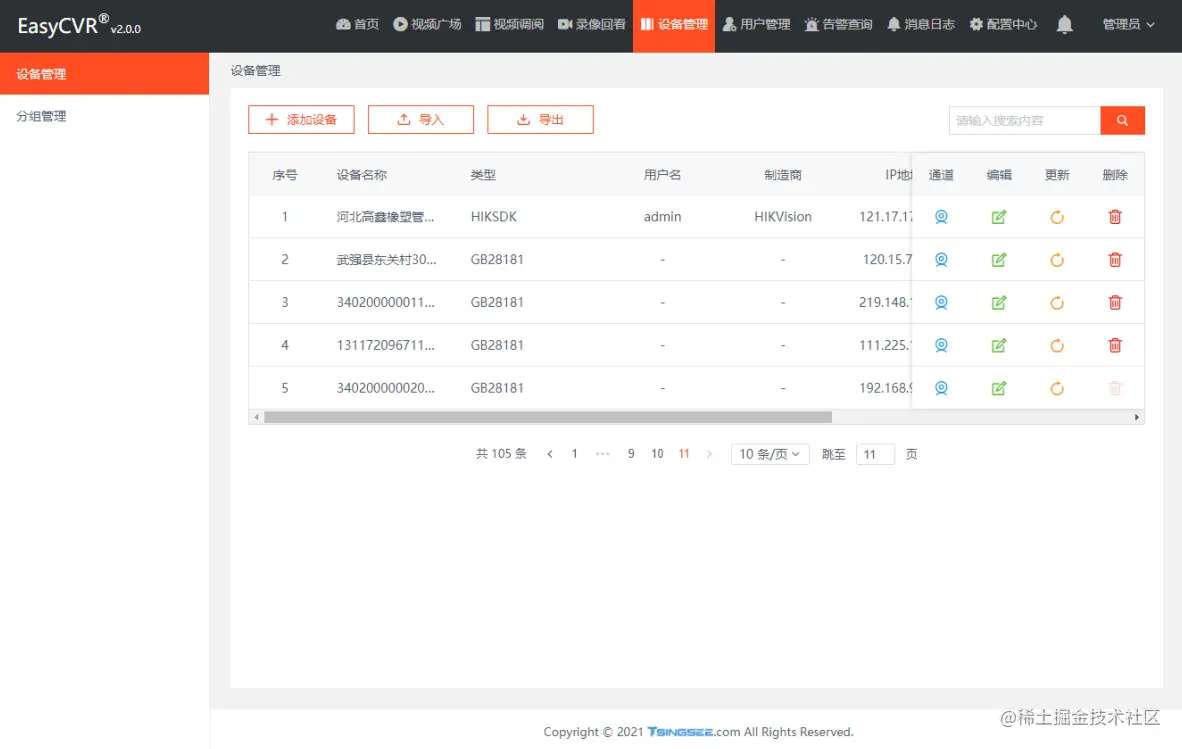
Task: Open the 录像回看 menu
Action: 592,25
